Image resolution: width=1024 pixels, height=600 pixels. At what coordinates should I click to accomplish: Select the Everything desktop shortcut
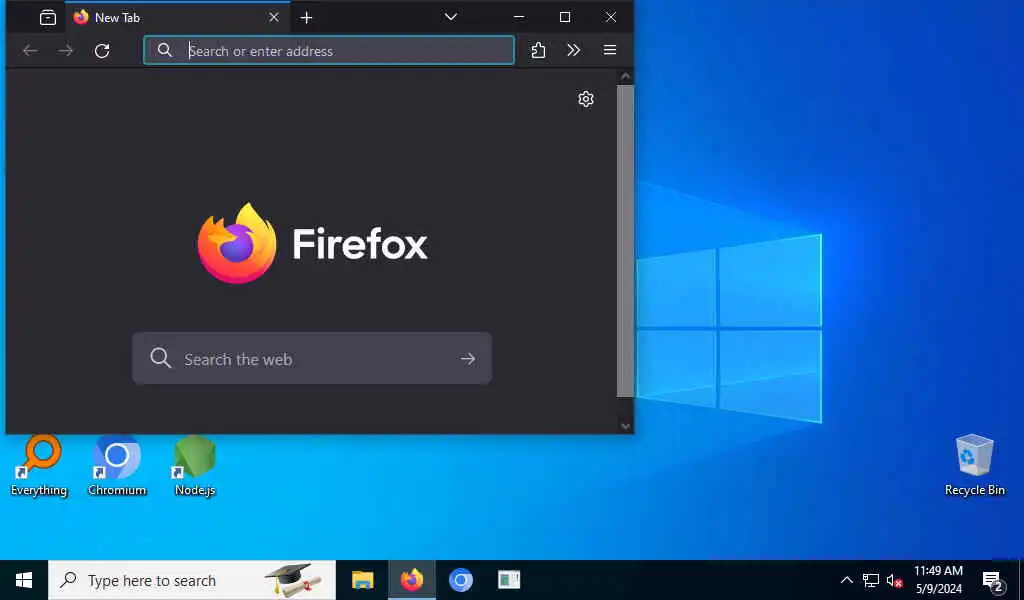[x=39, y=466]
